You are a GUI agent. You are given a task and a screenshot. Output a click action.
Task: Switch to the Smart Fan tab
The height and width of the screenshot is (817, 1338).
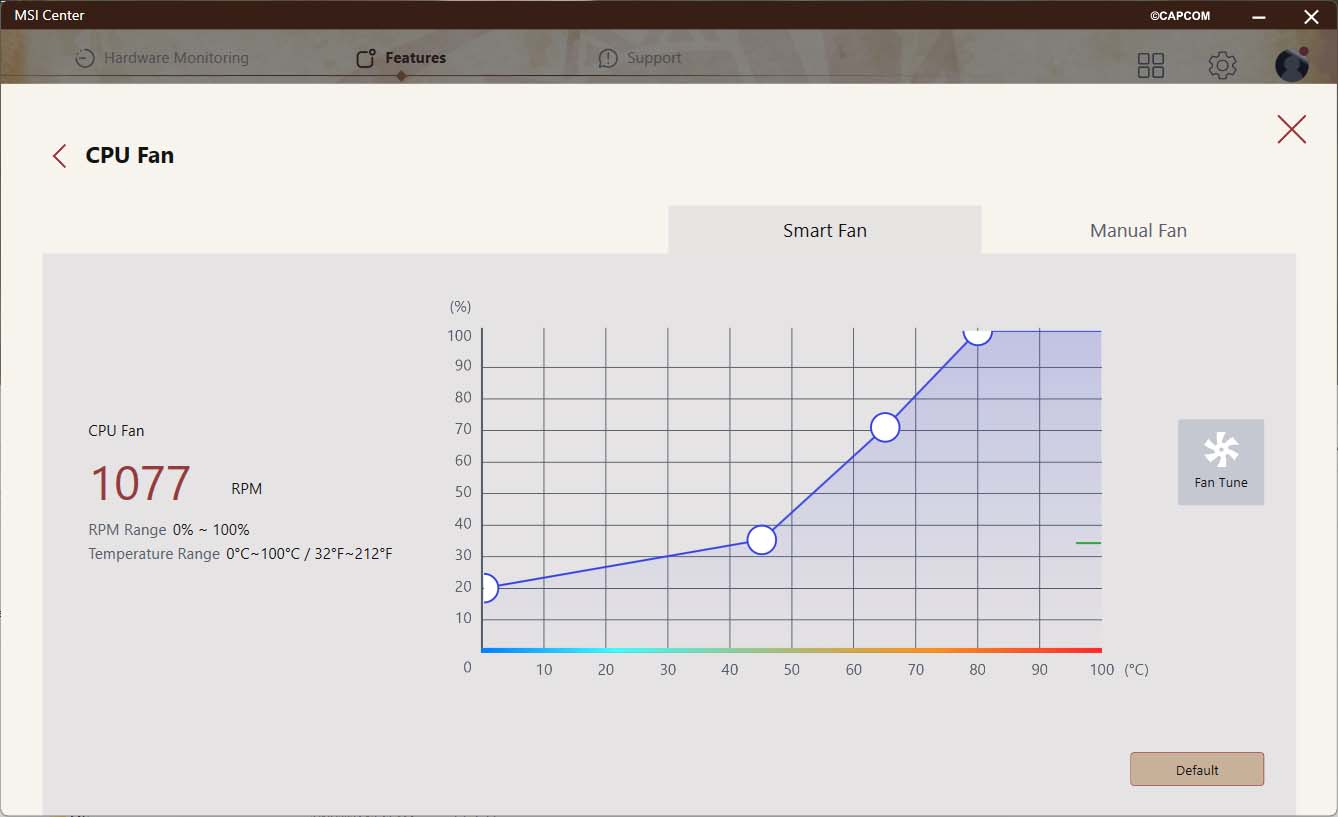click(x=824, y=230)
